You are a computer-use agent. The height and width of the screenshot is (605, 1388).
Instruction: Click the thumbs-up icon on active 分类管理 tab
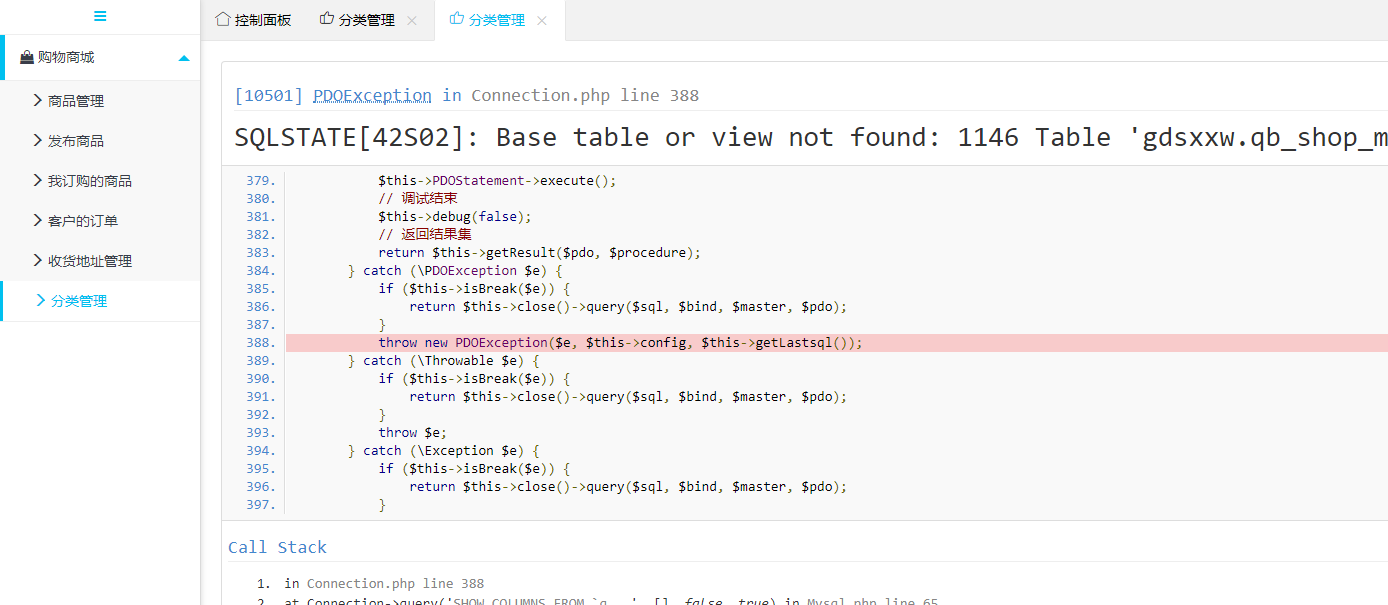coord(457,19)
